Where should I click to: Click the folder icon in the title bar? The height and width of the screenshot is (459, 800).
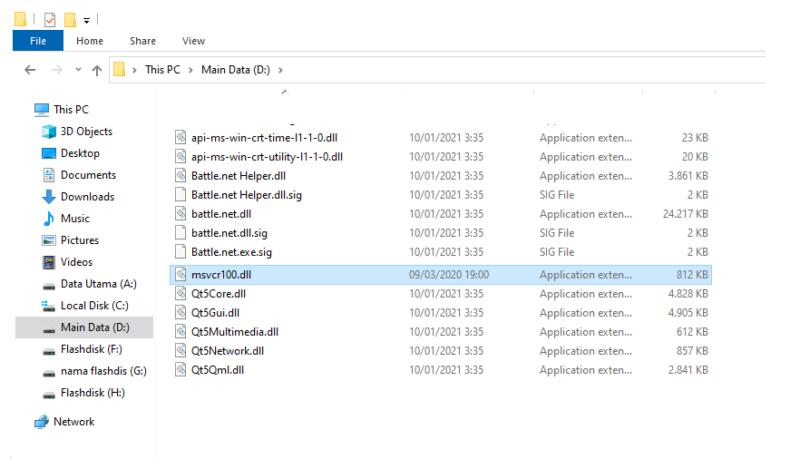coord(20,19)
